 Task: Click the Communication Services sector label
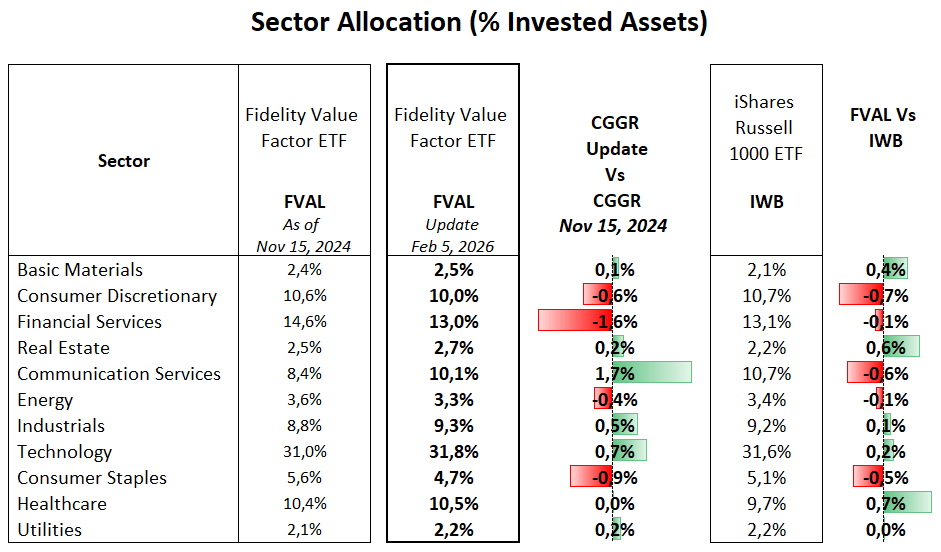pyautogui.click(x=119, y=374)
